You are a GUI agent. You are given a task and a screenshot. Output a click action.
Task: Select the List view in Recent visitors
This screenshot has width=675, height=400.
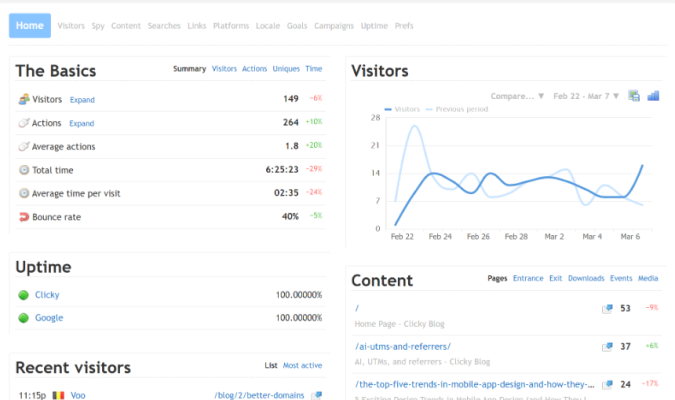tap(271, 366)
